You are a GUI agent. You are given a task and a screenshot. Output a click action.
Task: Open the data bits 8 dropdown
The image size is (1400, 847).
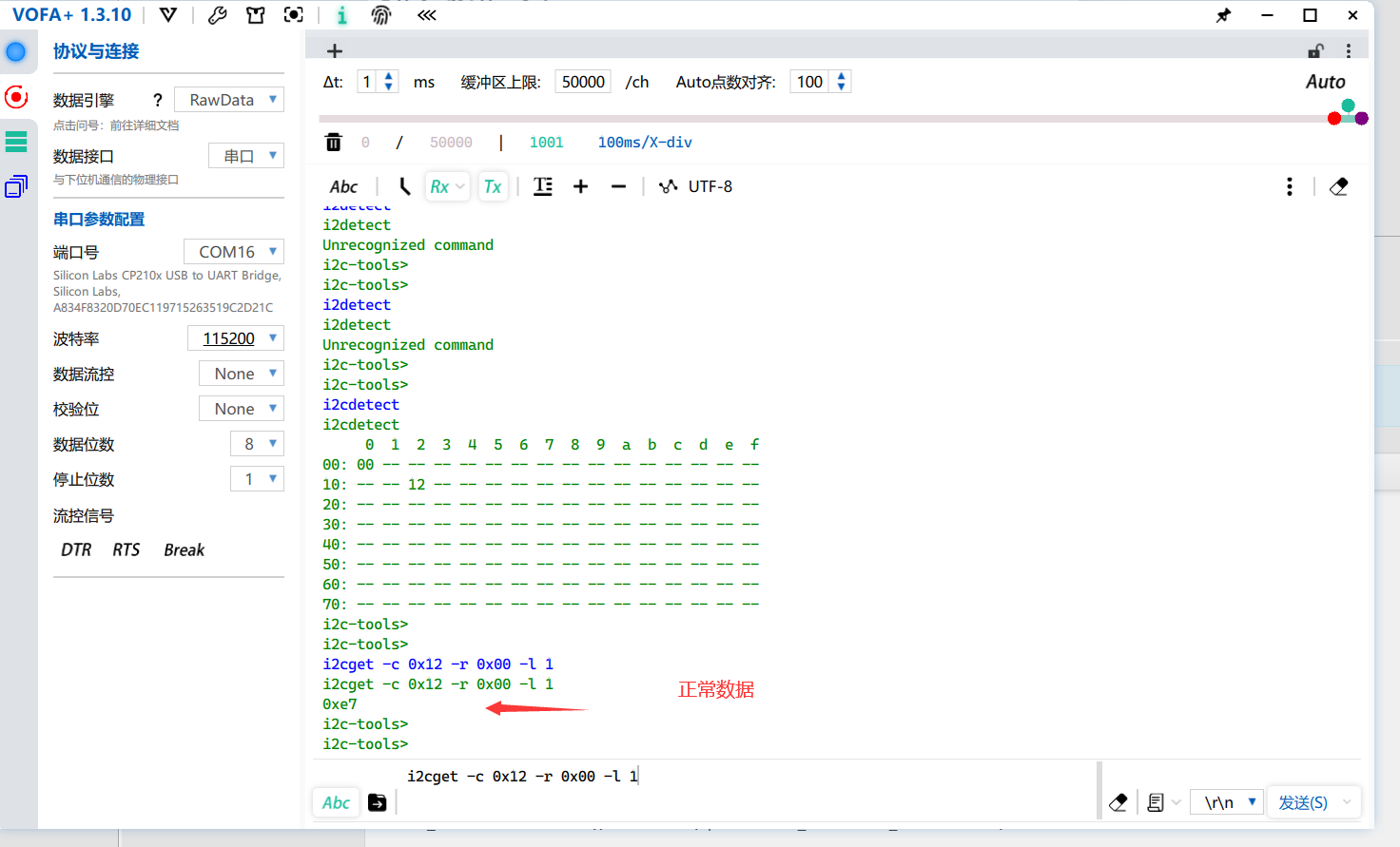[x=257, y=444]
